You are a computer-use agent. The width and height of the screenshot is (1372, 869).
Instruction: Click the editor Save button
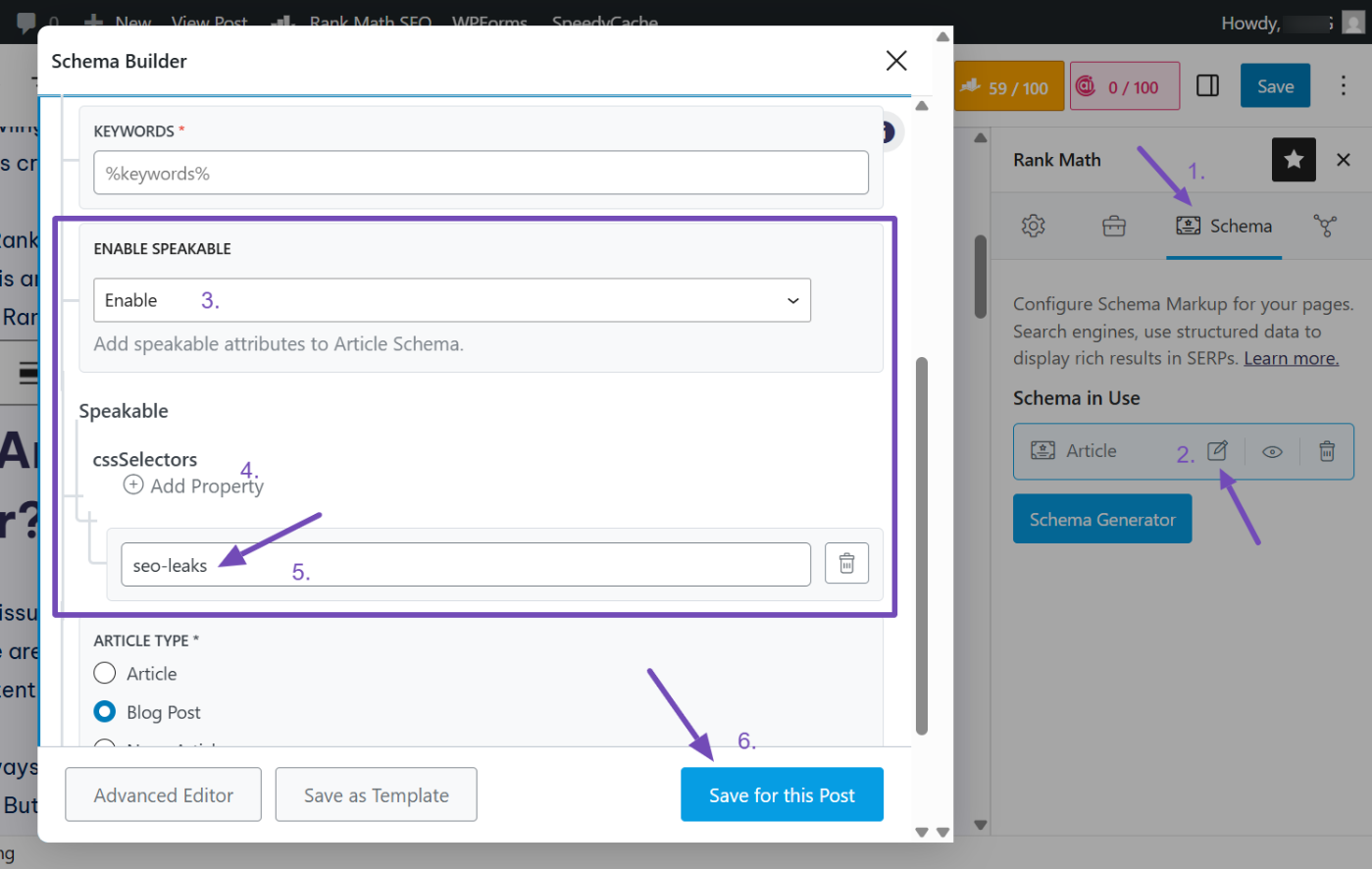click(x=1275, y=86)
